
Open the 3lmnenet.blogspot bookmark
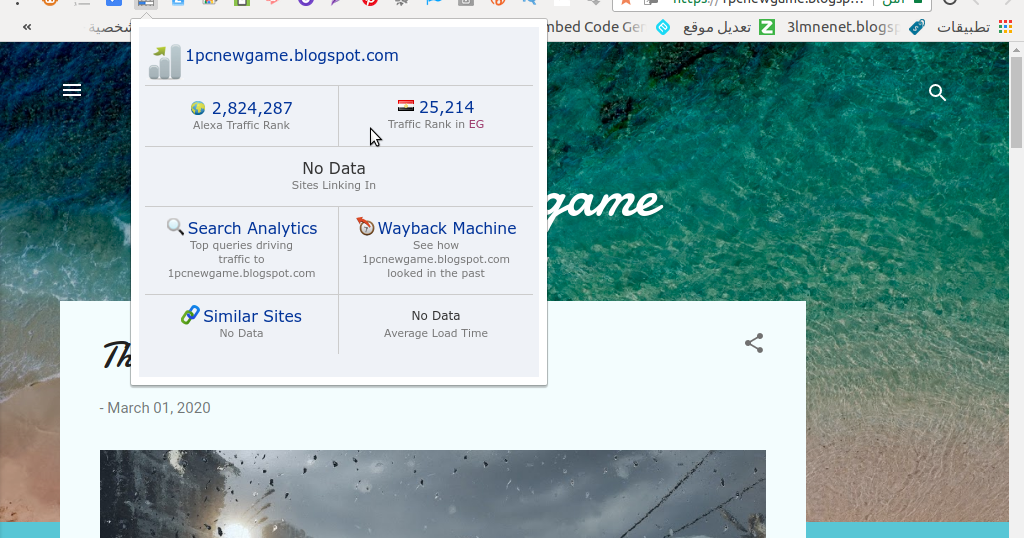click(842, 27)
